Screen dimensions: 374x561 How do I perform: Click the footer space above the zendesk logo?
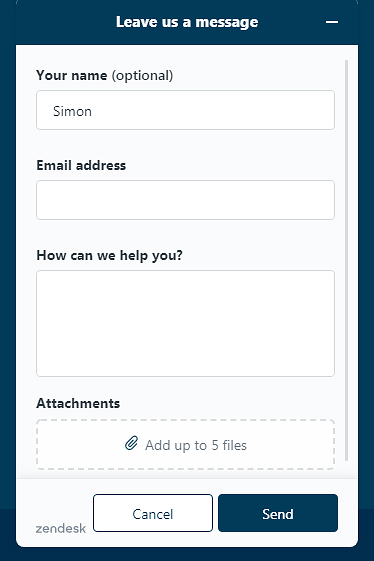pyautogui.click(x=54, y=501)
